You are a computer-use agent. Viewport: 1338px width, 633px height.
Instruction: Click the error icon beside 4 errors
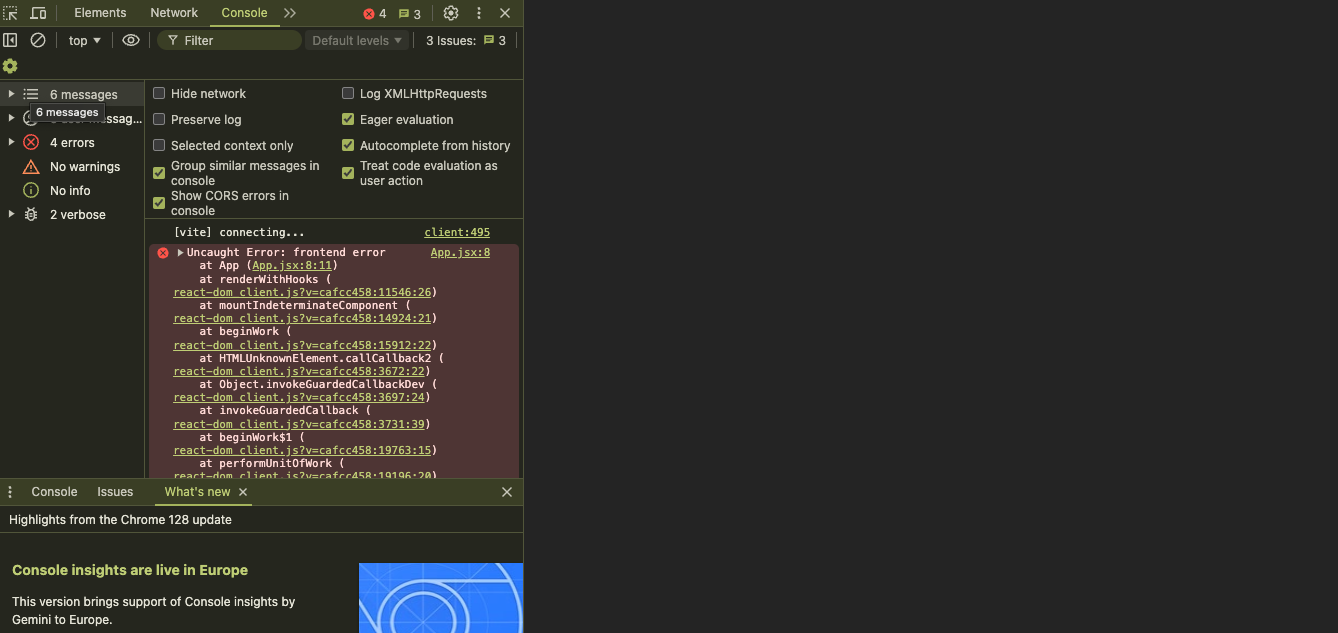(x=31, y=142)
